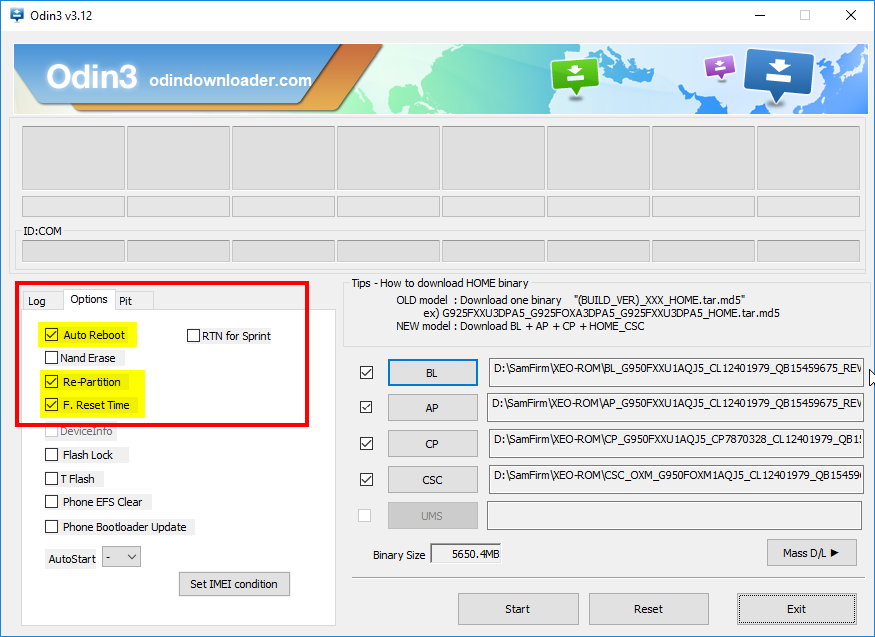Enable RTN for Sprint option
Viewport: 875px width, 637px height.
[x=193, y=336]
